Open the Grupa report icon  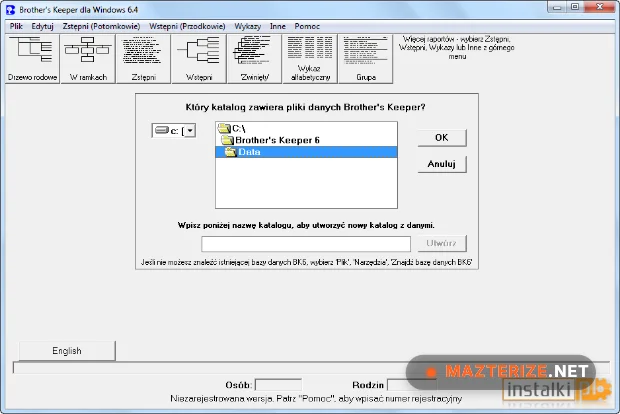tap(366, 59)
